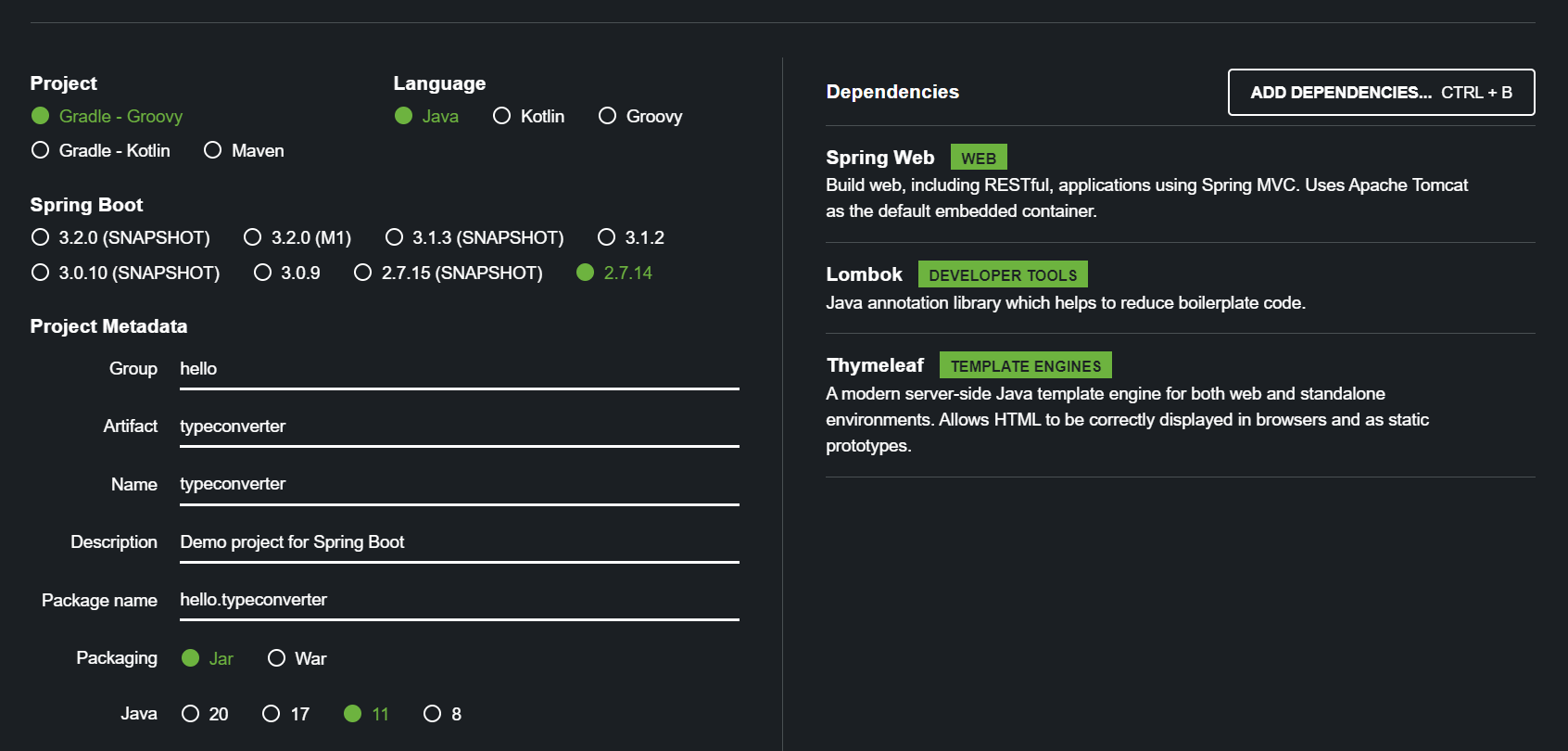Edit the Description field text
This screenshot has height=751, width=1568.
click(x=460, y=542)
